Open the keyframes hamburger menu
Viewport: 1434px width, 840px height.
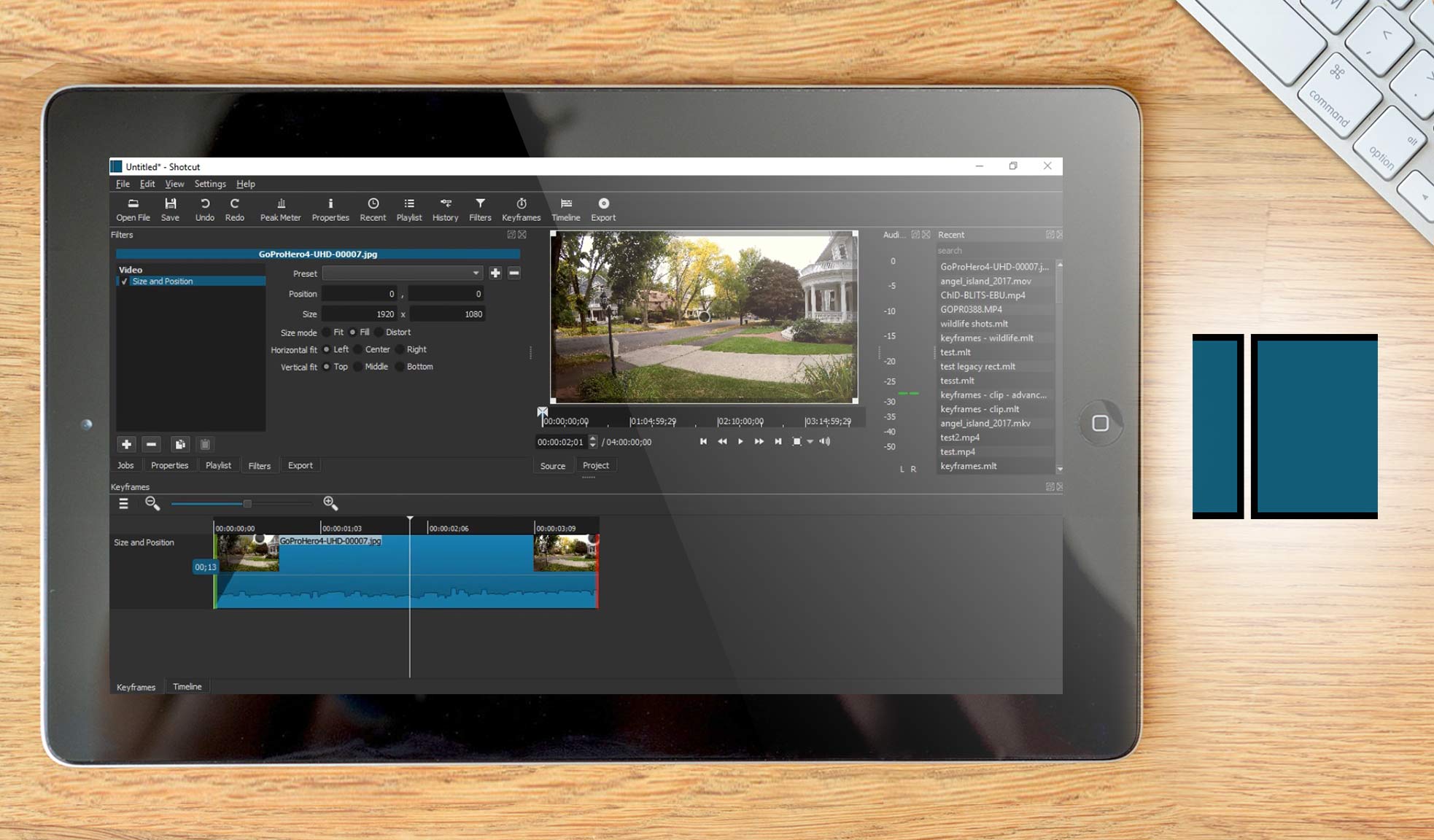(124, 503)
